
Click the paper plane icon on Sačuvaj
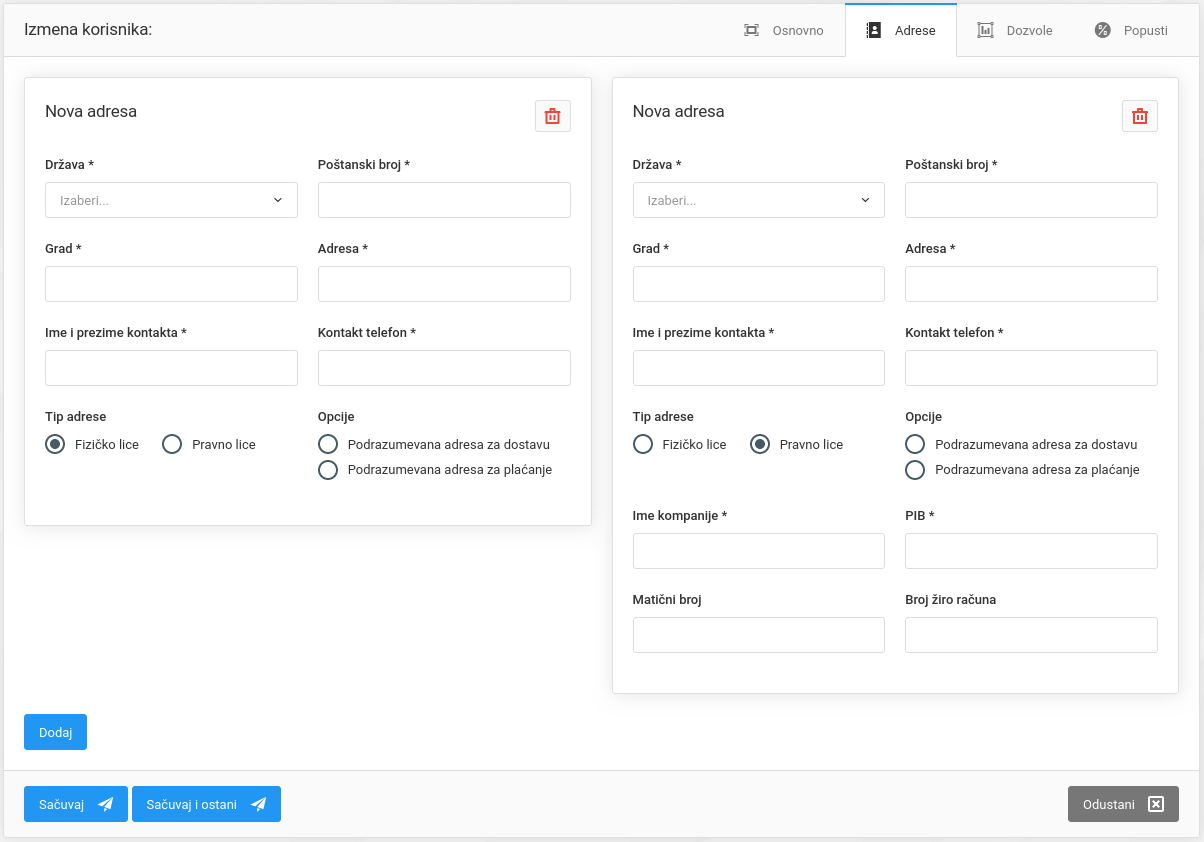point(105,804)
